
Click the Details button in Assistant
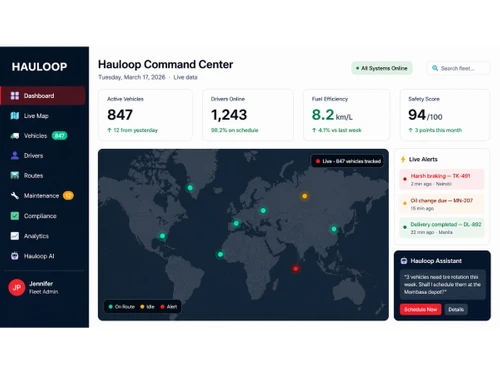[456, 309]
